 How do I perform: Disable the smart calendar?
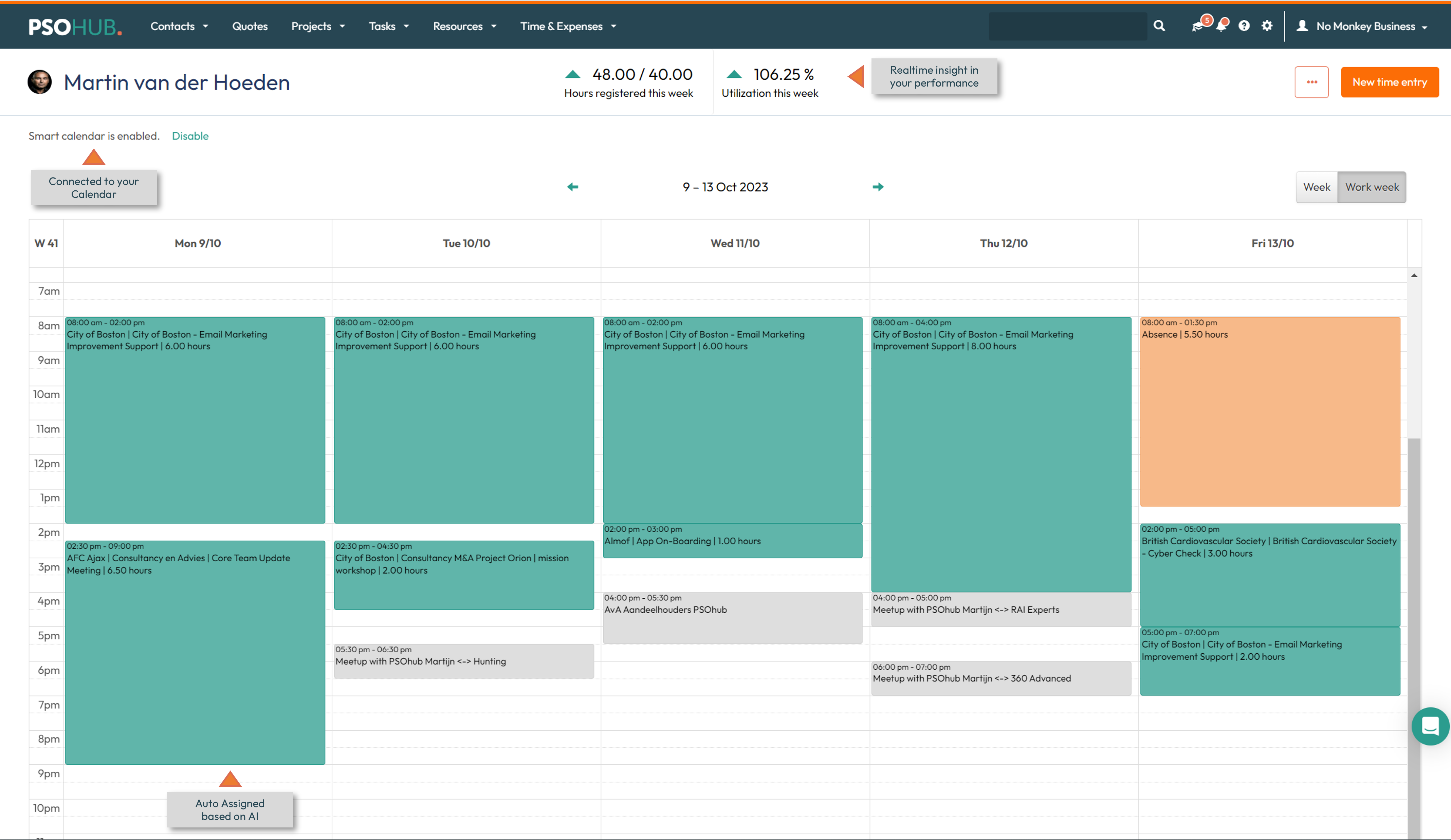click(x=190, y=136)
